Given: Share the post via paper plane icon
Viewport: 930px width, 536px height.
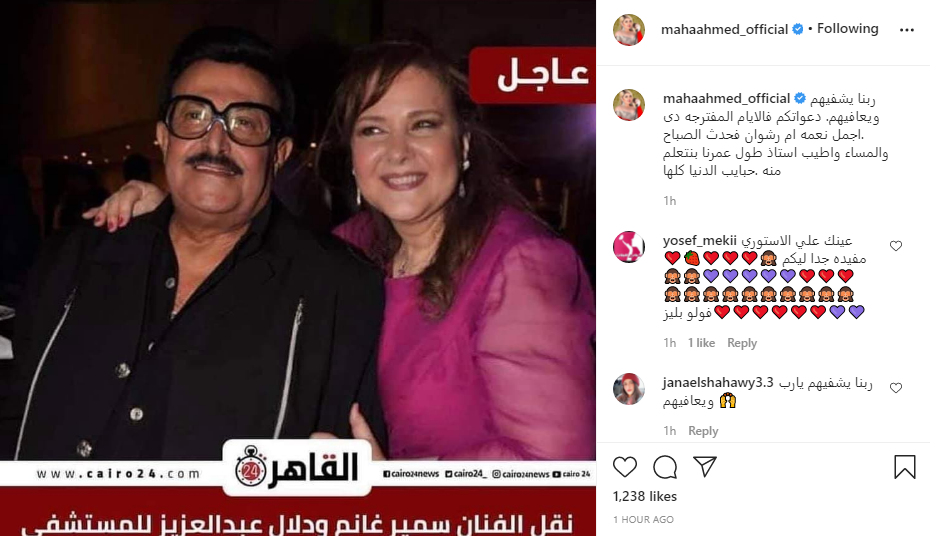Looking at the screenshot, I should tap(705, 467).
